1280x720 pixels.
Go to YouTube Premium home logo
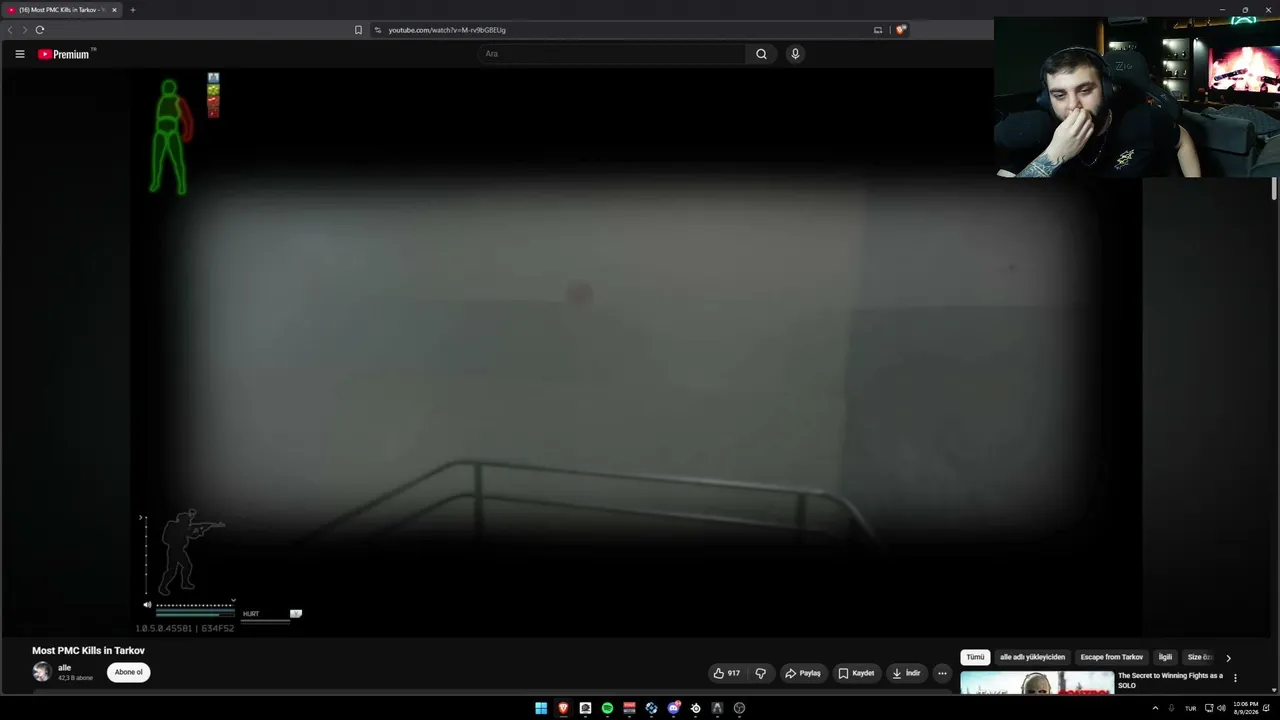pyautogui.click(x=66, y=54)
